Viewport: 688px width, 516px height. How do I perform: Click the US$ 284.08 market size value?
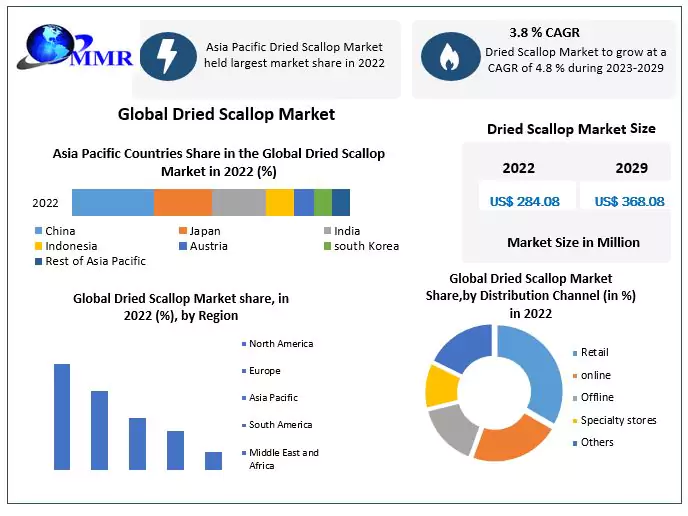(524, 201)
